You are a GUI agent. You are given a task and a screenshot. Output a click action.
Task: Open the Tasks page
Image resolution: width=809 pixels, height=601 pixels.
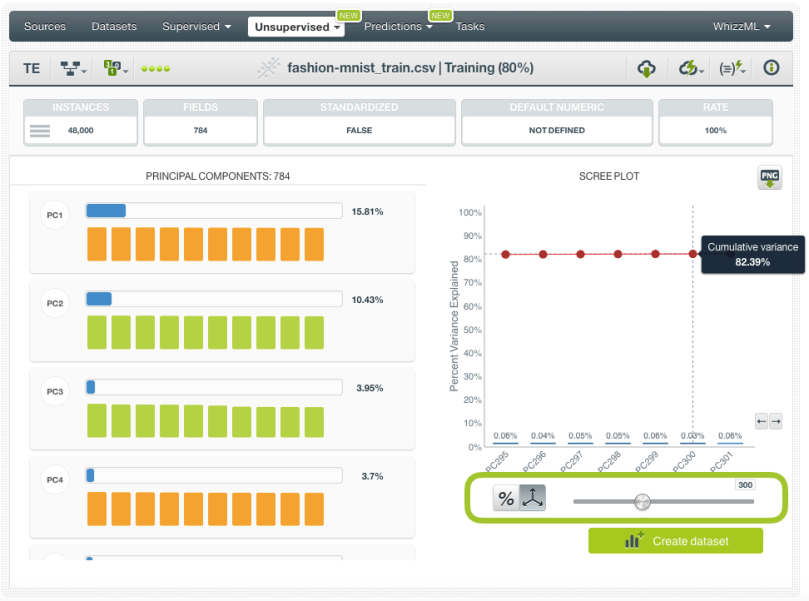pyautogui.click(x=470, y=26)
